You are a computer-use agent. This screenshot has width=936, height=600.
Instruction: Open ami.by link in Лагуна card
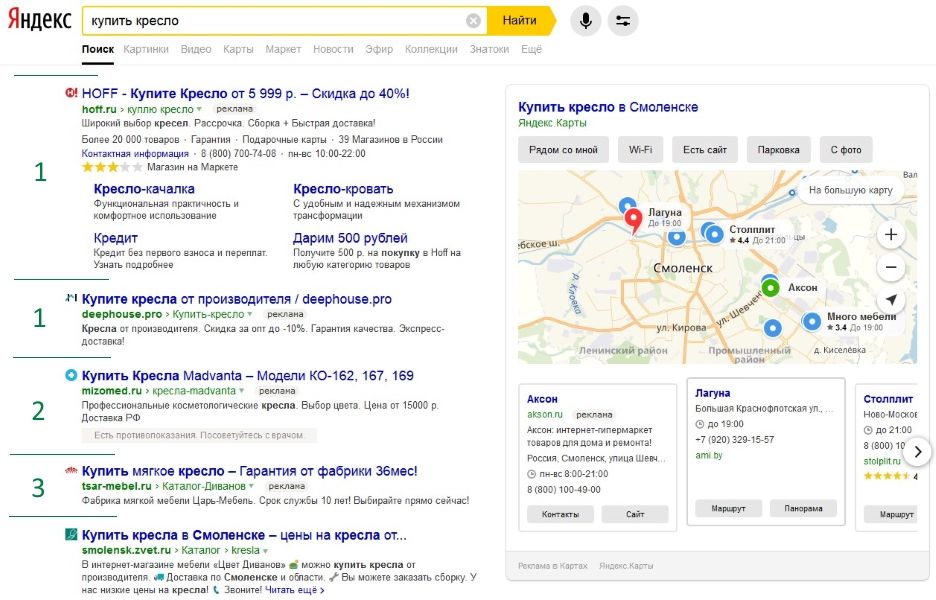709,455
